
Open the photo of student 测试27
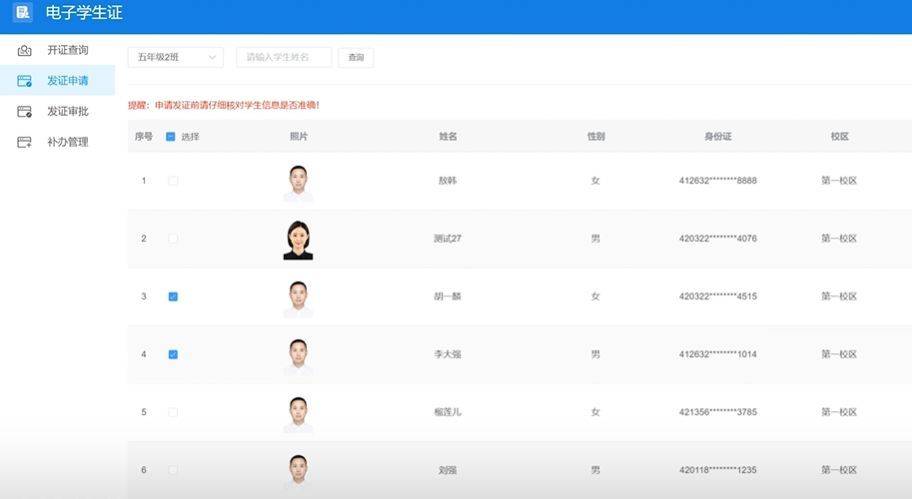click(x=298, y=240)
